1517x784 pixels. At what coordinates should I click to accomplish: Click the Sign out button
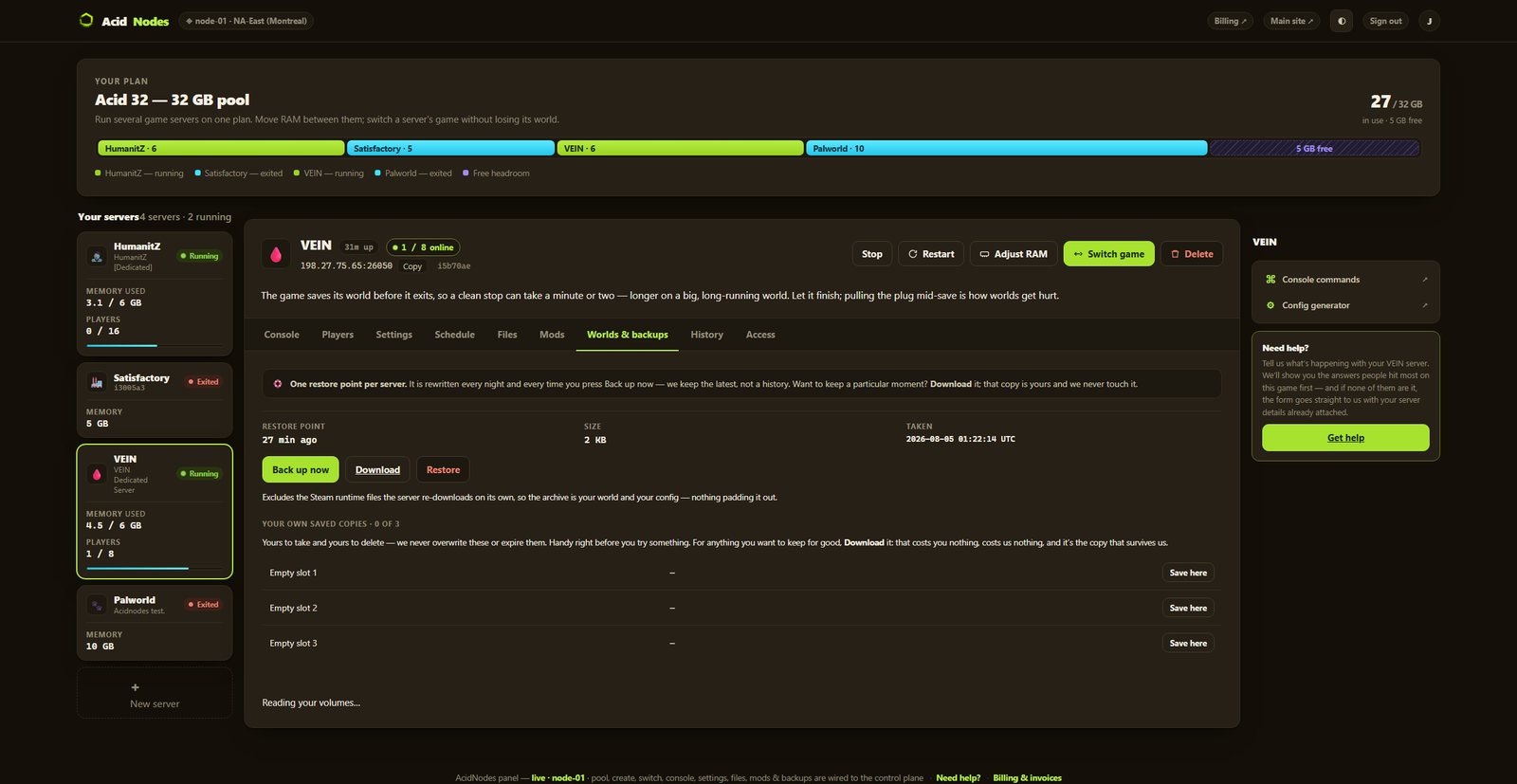[1385, 21]
